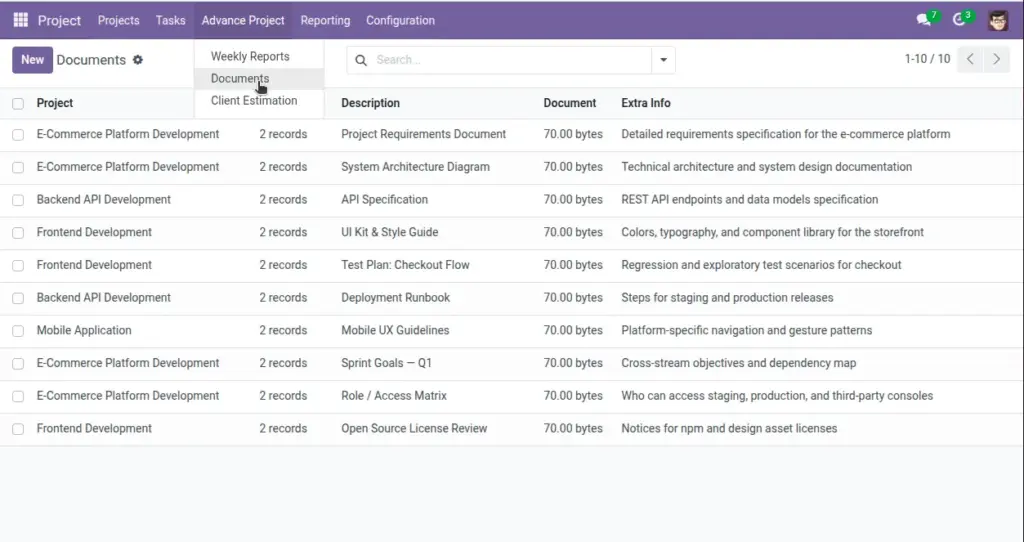The height and width of the screenshot is (542, 1024).
Task: Toggle the select-all checkbox in header
Action: pyautogui.click(x=18, y=103)
